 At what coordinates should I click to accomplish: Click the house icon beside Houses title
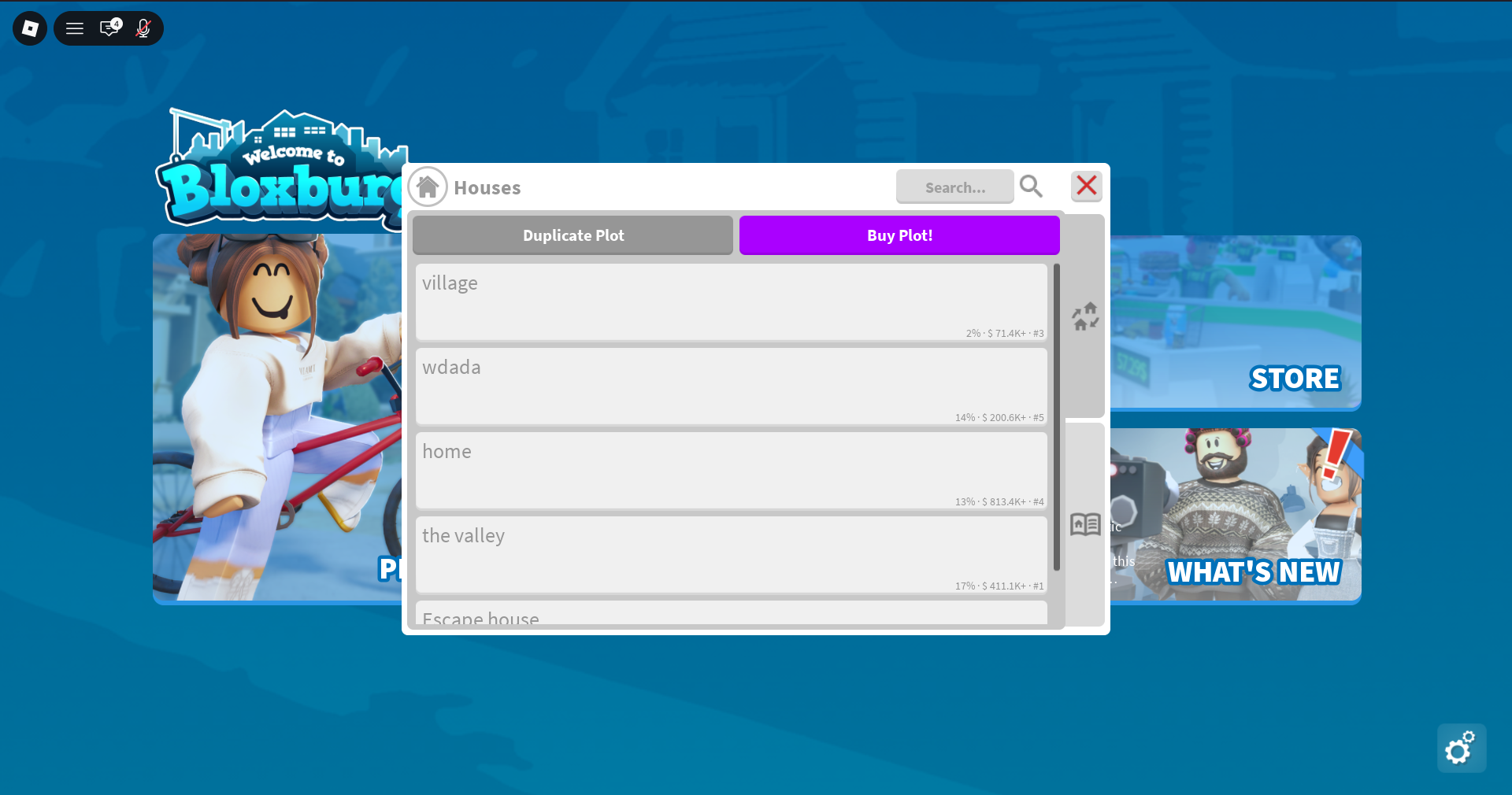tap(428, 187)
